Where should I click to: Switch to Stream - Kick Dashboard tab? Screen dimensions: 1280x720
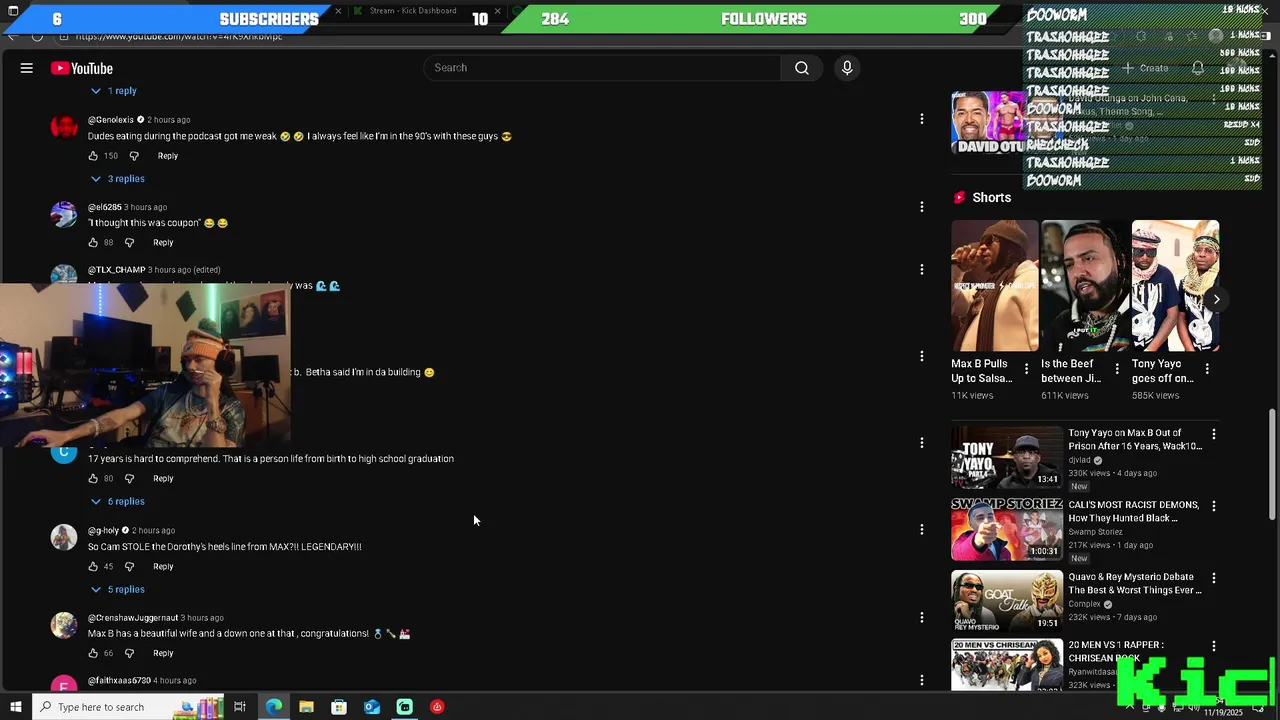413,11
